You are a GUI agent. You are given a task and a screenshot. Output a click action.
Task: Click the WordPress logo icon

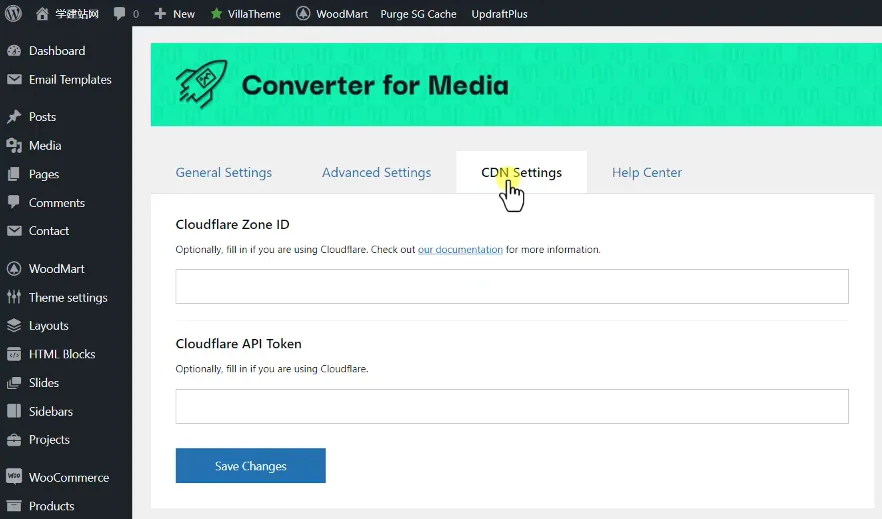[x=14, y=13]
